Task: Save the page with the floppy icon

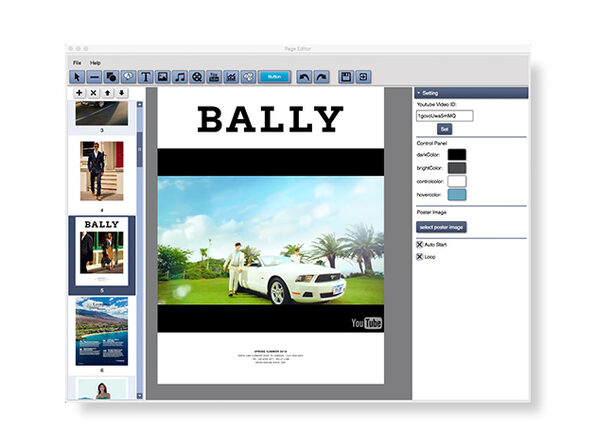Action: 346,77
